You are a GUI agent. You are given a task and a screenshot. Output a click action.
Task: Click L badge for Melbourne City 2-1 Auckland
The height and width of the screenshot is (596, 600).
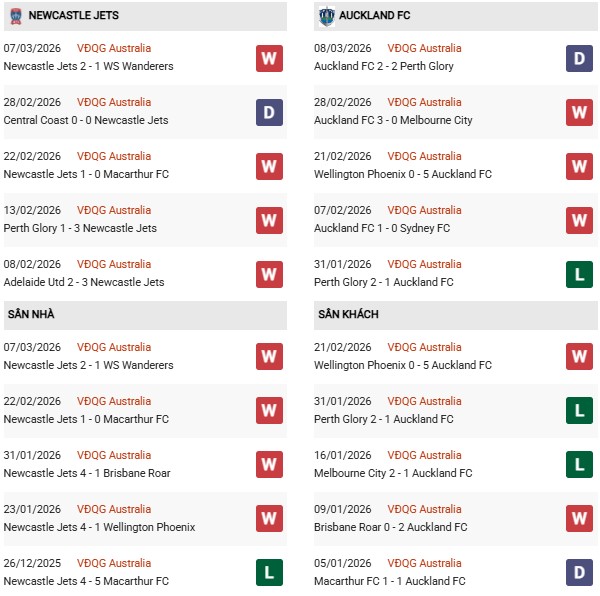click(x=579, y=465)
